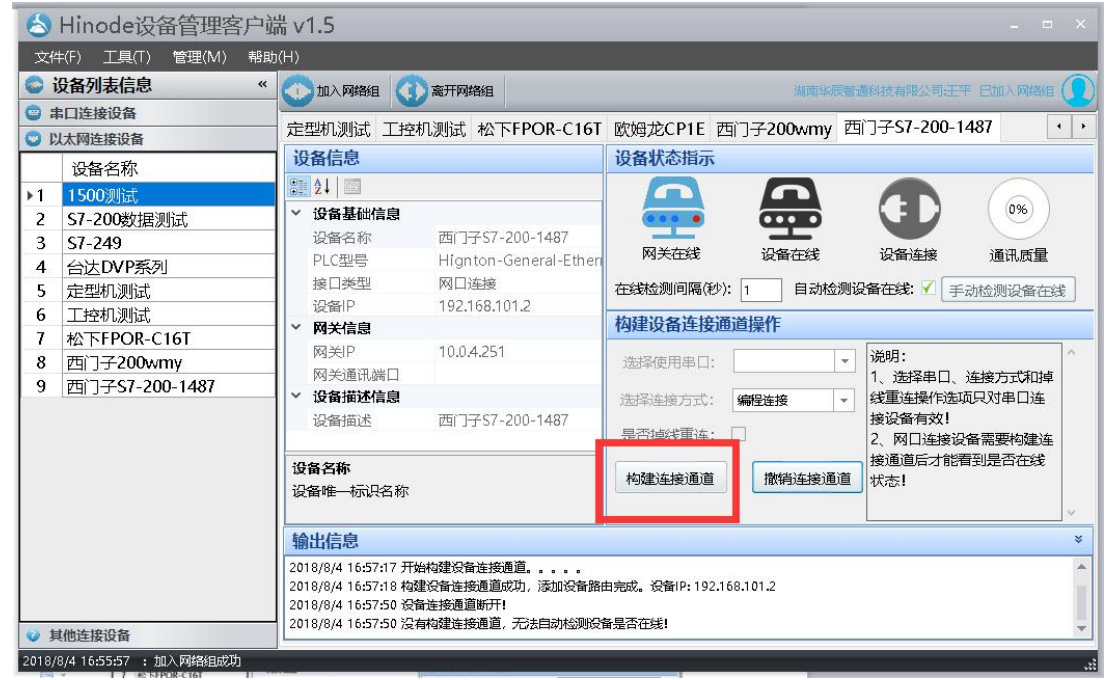
Task: Click the A-Z alphabetical sort icon
Action: click(321, 187)
